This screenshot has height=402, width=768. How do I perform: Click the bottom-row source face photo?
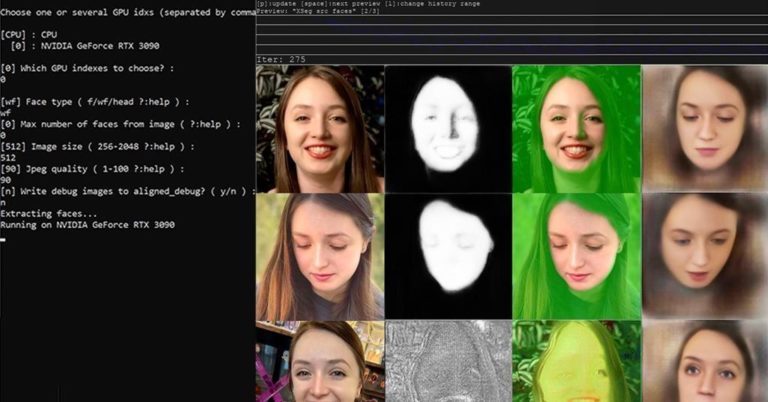(x=320, y=361)
